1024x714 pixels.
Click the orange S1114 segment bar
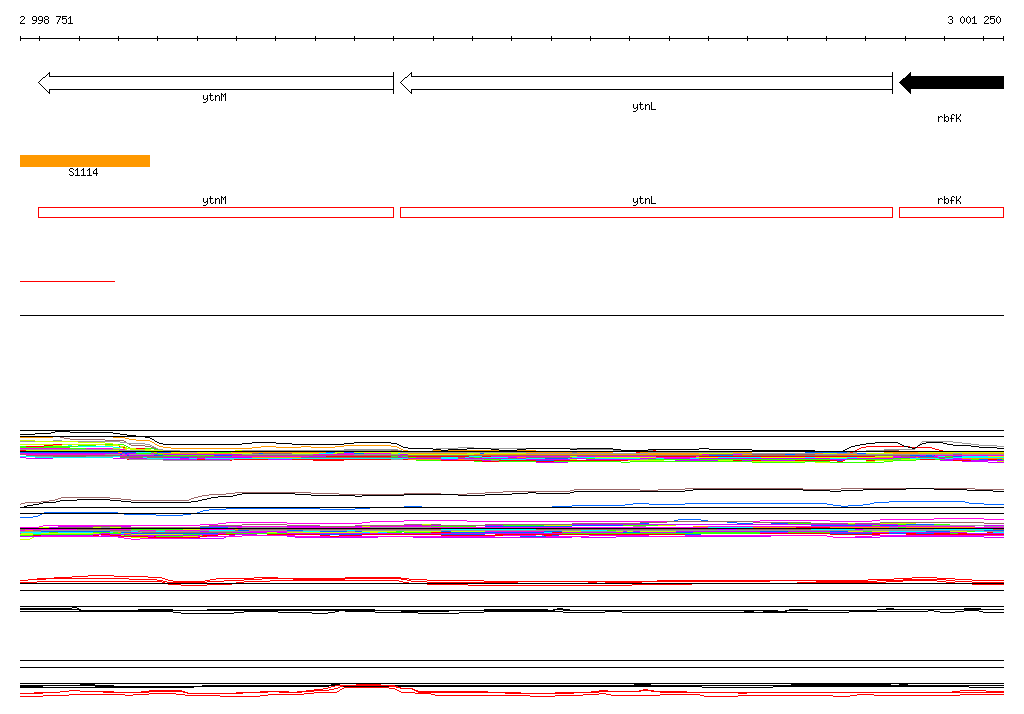(85, 161)
